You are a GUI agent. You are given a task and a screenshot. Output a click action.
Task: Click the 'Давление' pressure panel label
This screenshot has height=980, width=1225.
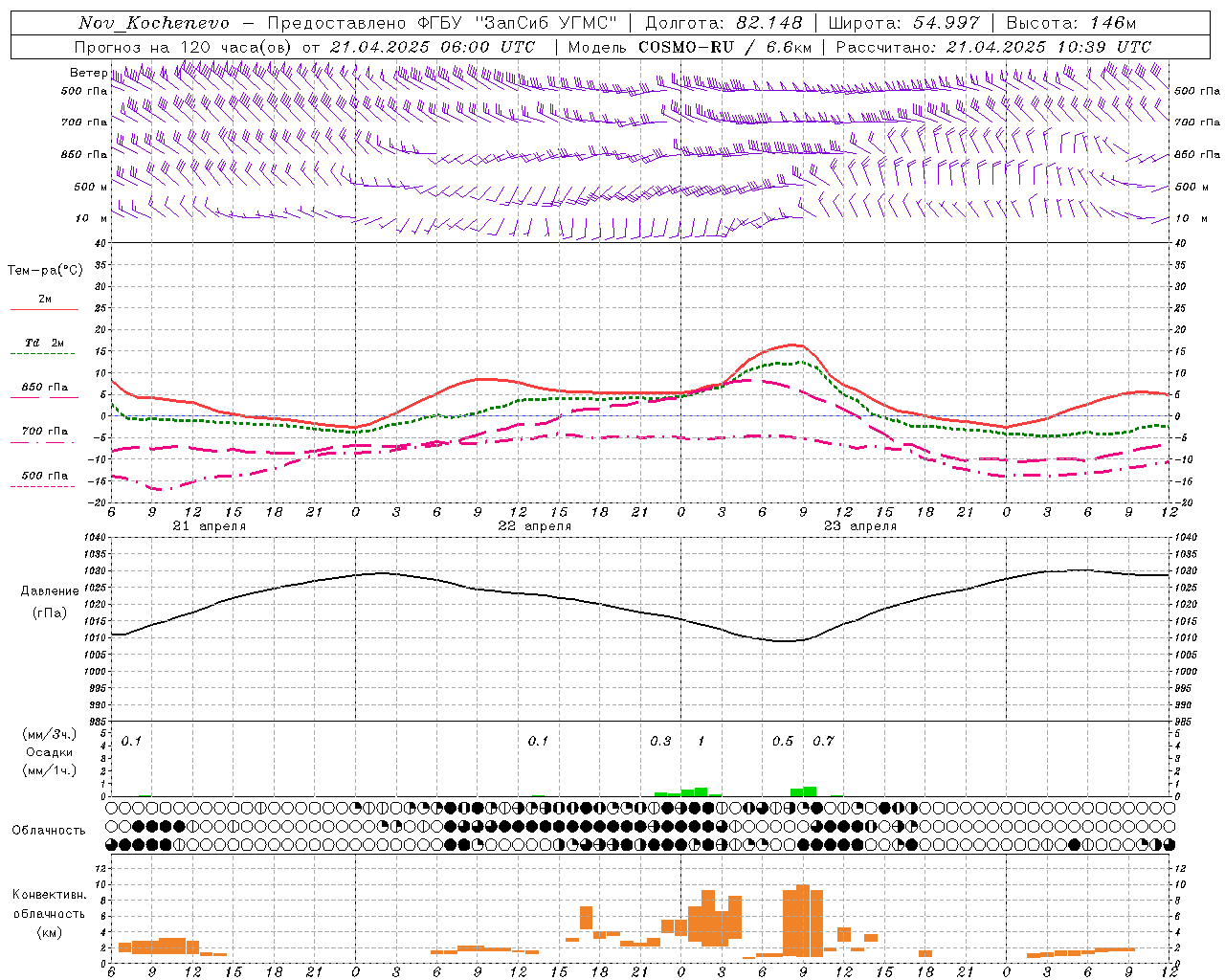click(x=50, y=591)
